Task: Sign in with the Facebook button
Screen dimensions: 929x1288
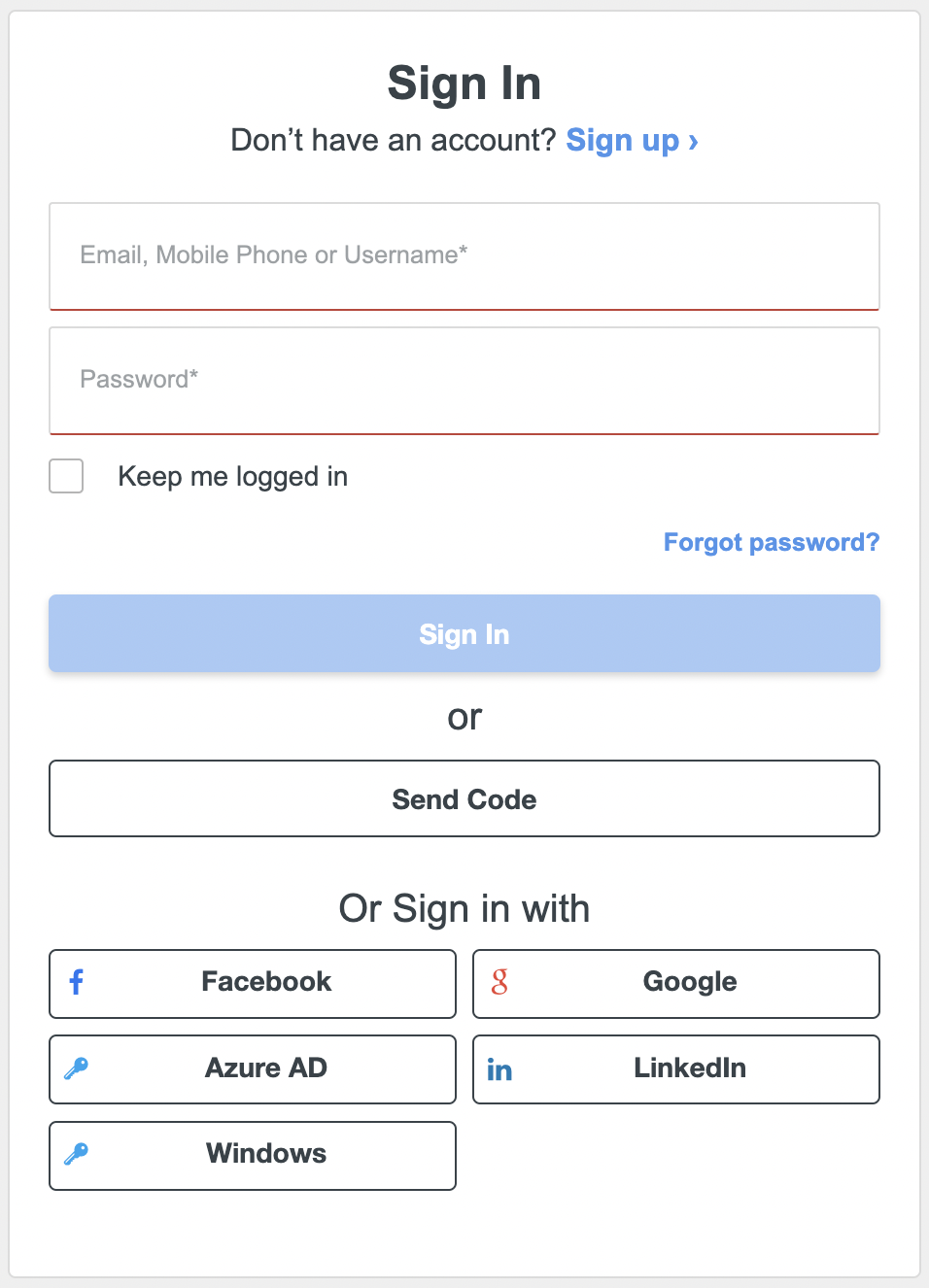Action: pos(253,984)
